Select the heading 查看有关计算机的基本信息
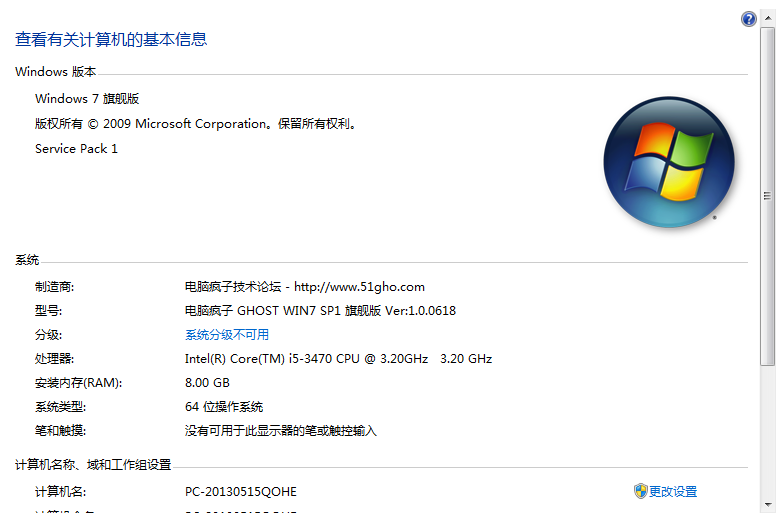The width and height of the screenshot is (776, 518). 111,40
